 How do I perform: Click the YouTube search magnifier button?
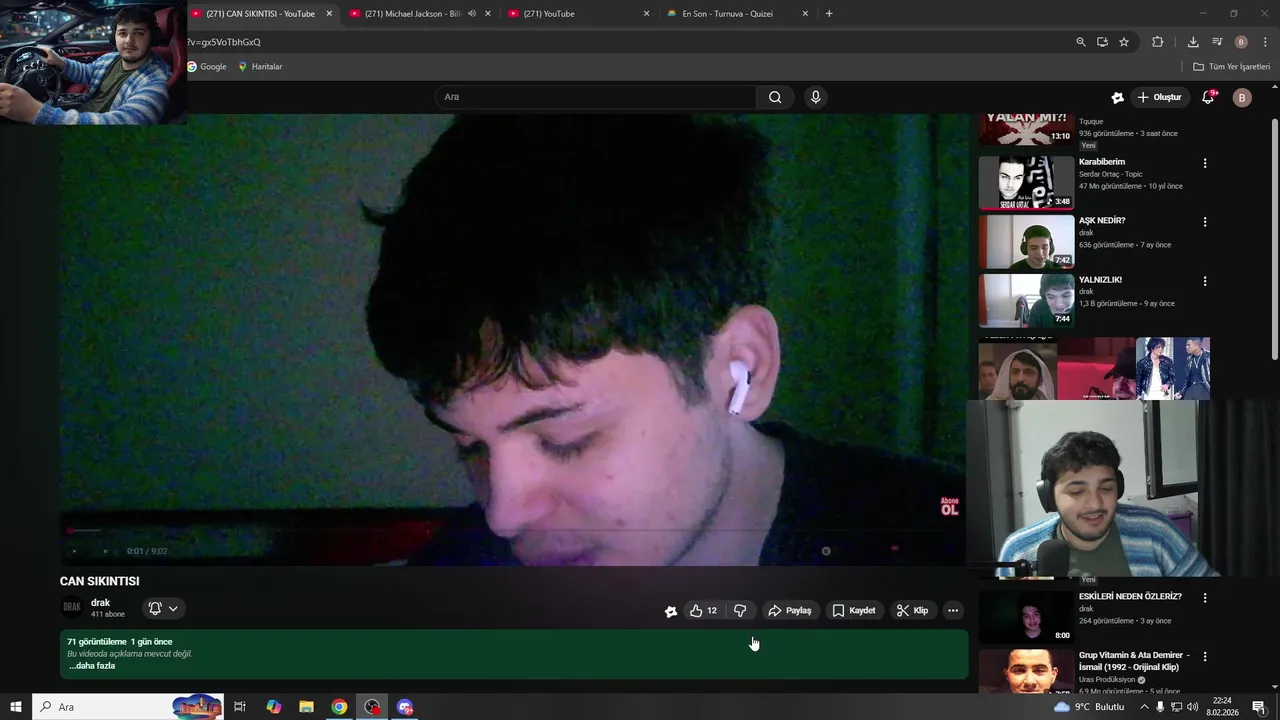[775, 97]
